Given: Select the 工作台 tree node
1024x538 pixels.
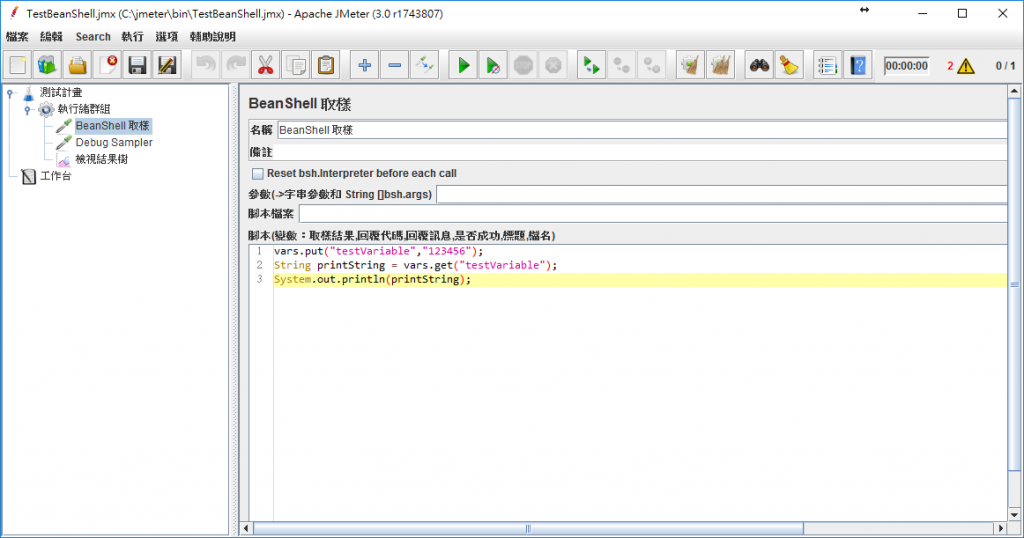Looking at the screenshot, I should (56, 176).
